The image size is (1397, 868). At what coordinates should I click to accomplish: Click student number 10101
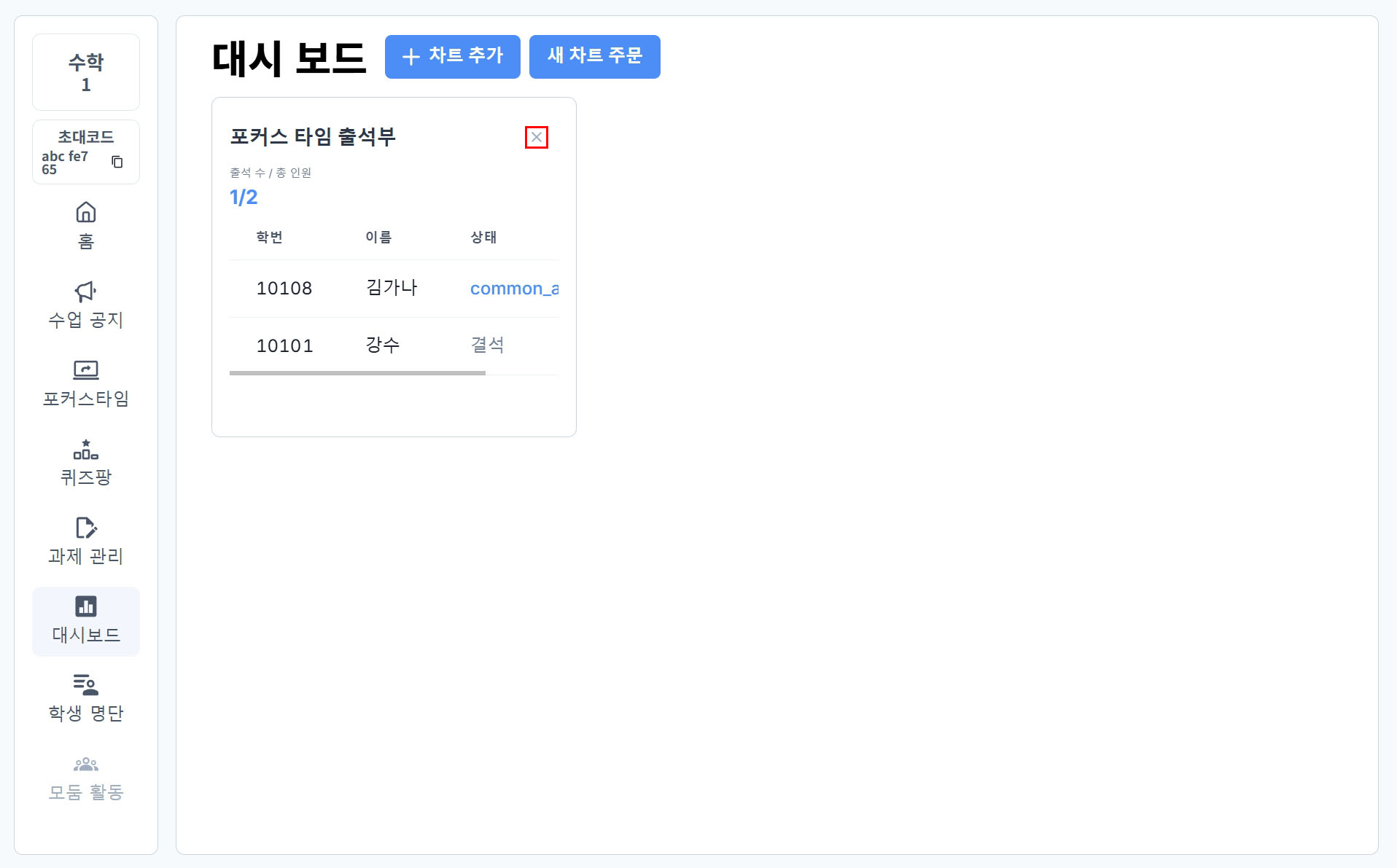(x=284, y=346)
